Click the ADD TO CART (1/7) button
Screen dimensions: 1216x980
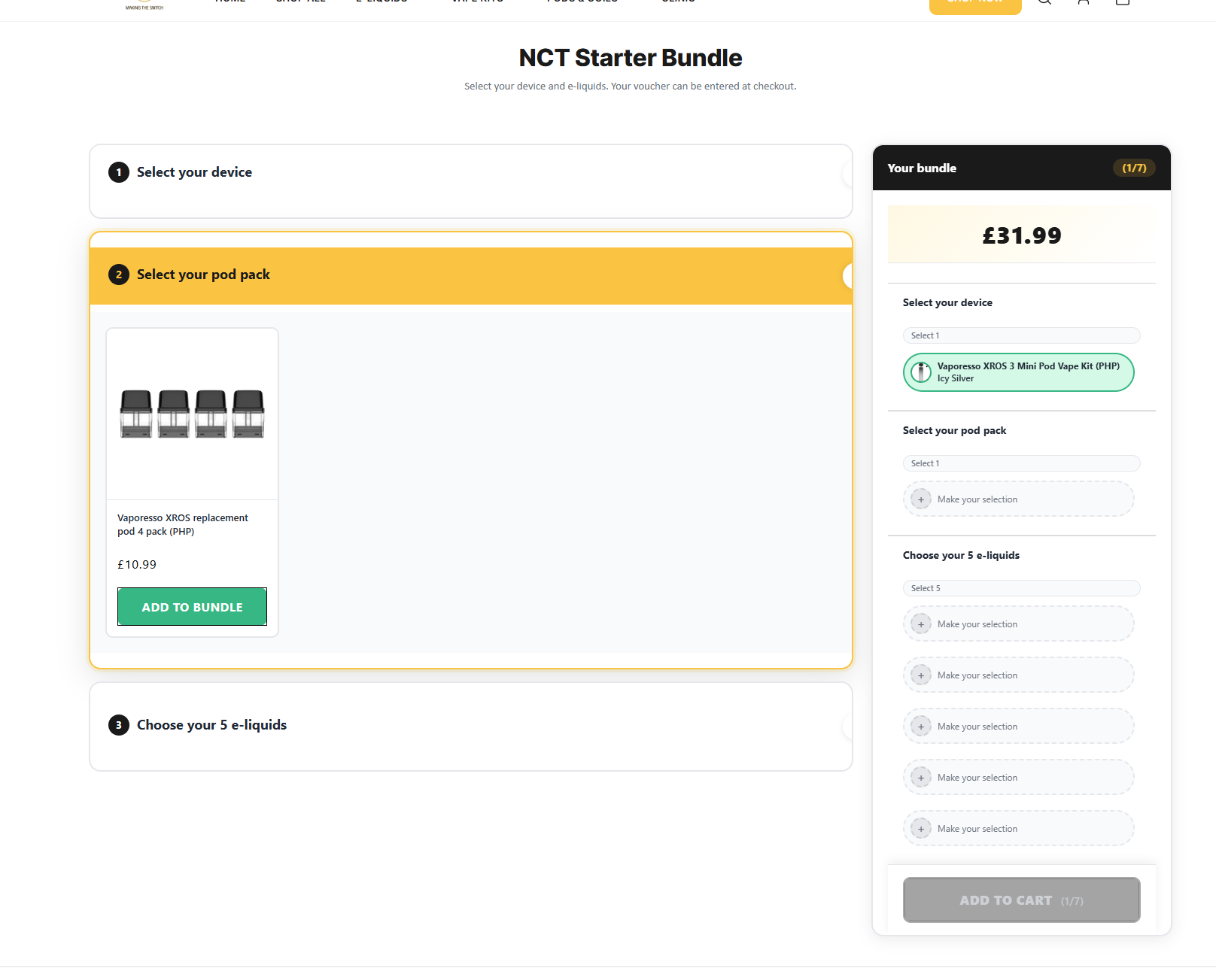pos(1021,900)
